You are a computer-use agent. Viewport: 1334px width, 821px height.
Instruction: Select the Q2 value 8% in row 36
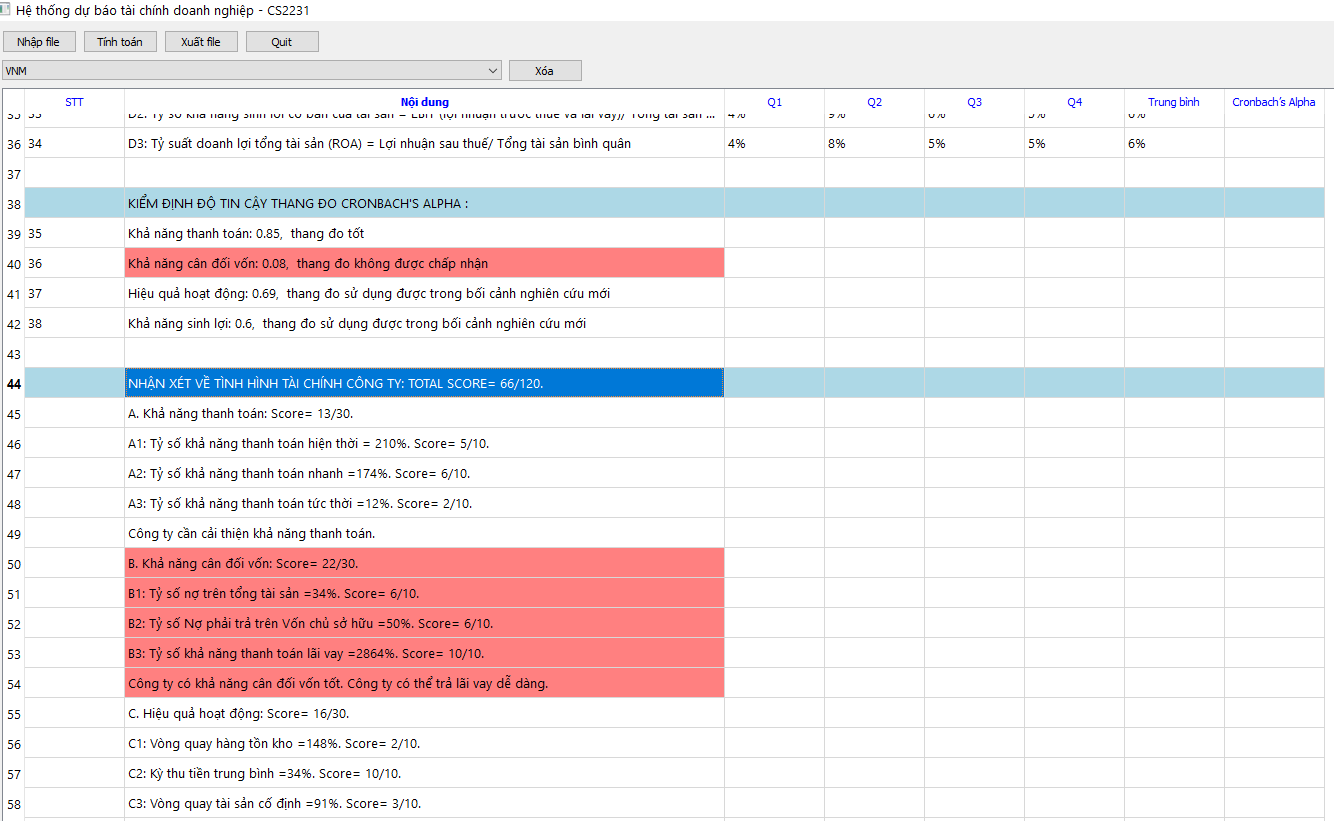[875, 143]
